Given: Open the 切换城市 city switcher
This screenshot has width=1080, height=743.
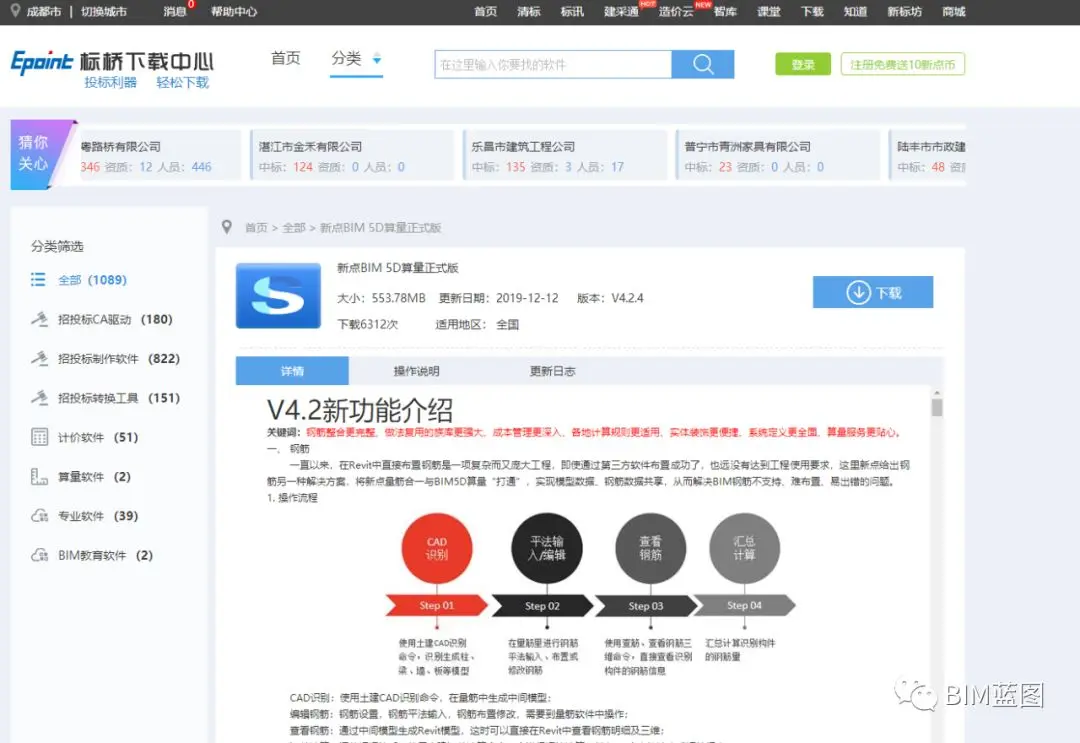Looking at the screenshot, I should tap(104, 12).
